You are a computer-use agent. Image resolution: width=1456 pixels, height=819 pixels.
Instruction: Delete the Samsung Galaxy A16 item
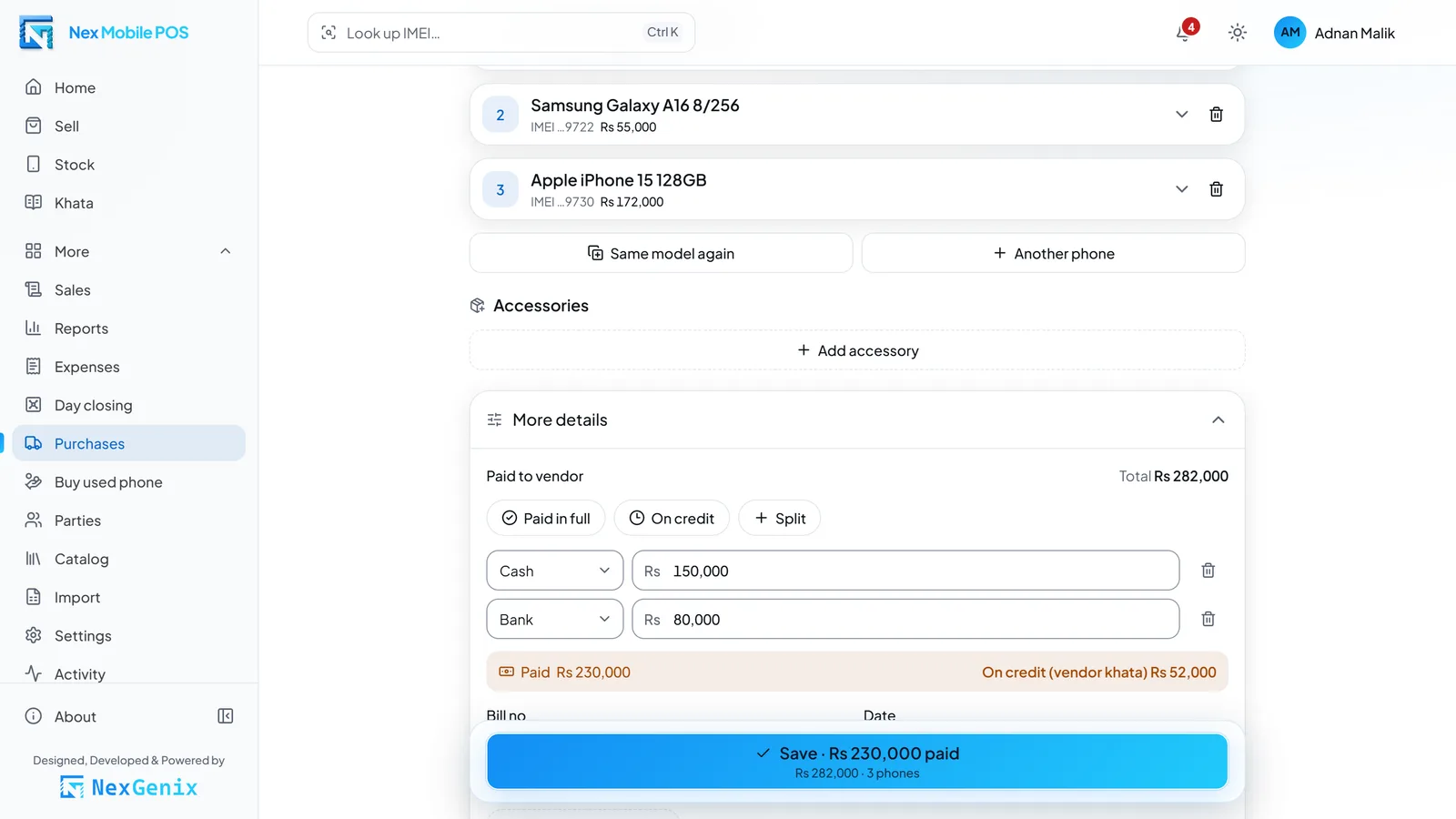(x=1216, y=115)
